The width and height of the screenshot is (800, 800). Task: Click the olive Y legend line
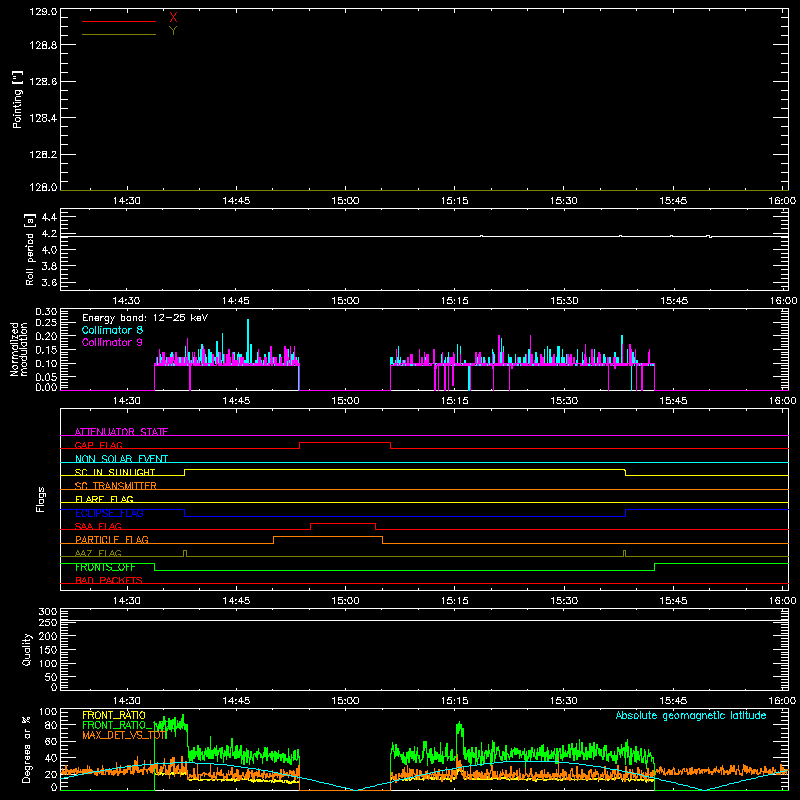pyautogui.click(x=119, y=34)
